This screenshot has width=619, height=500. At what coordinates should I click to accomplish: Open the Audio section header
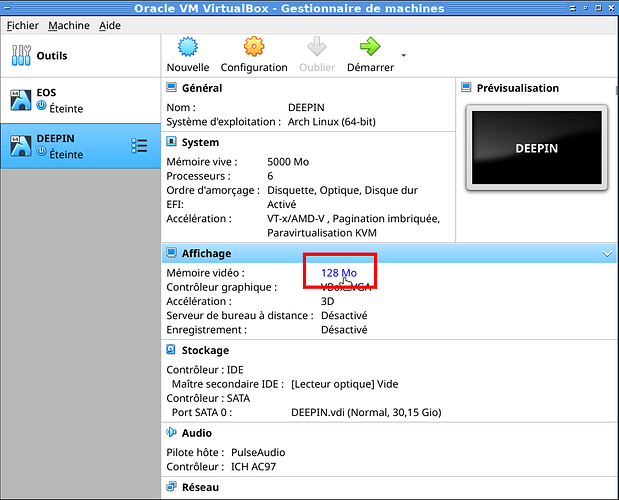pyautogui.click(x=197, y=433)
